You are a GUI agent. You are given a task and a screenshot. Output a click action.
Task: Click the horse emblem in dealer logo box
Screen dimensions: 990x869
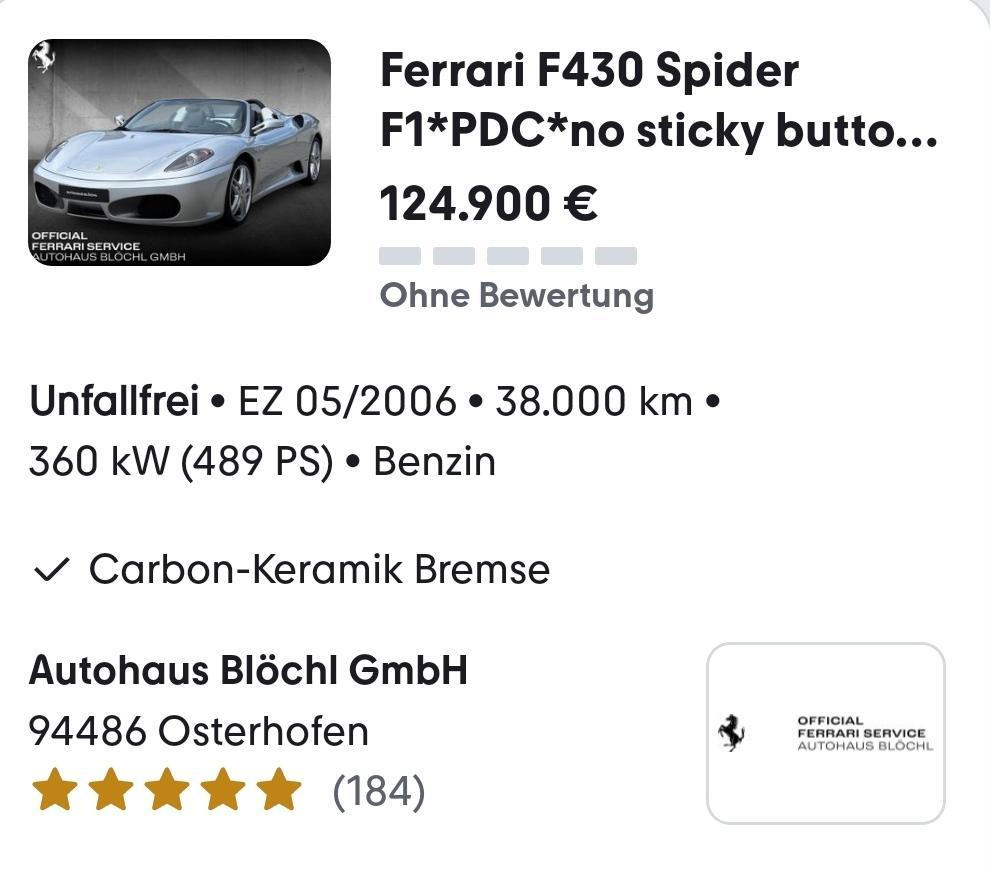[732, 734]
